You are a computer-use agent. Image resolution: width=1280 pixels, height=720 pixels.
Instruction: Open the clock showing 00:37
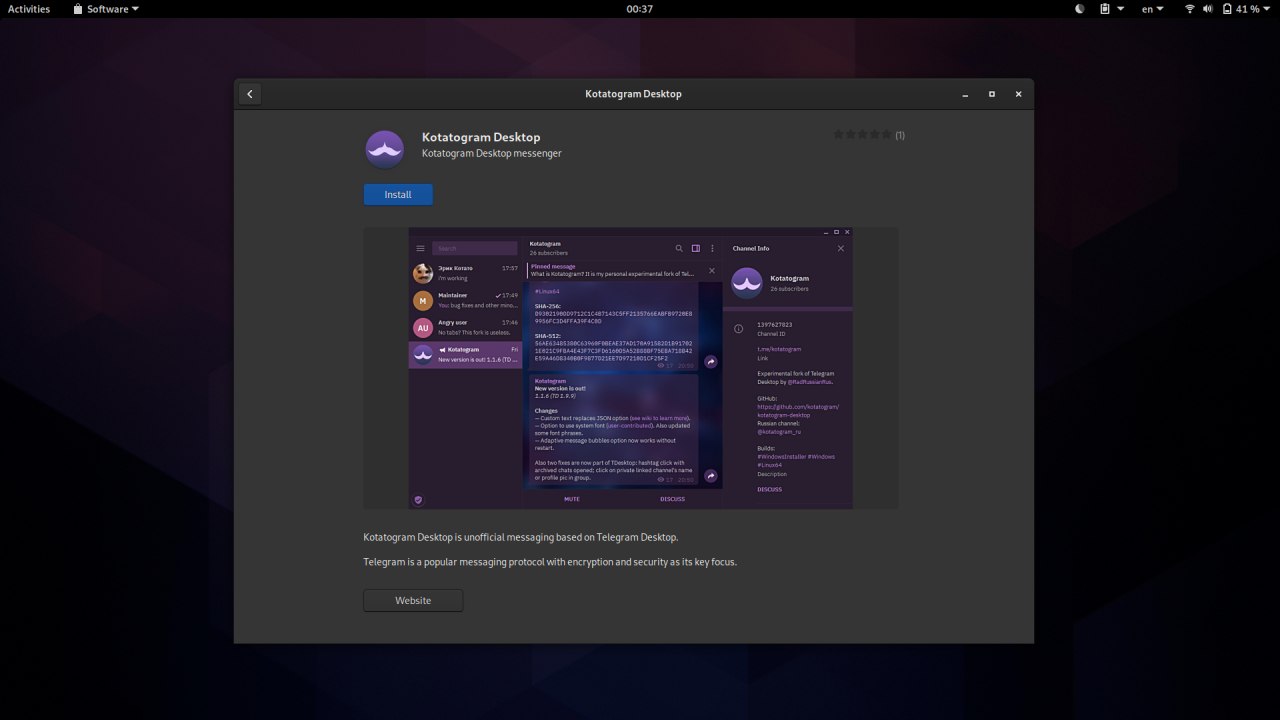point(640,9)
